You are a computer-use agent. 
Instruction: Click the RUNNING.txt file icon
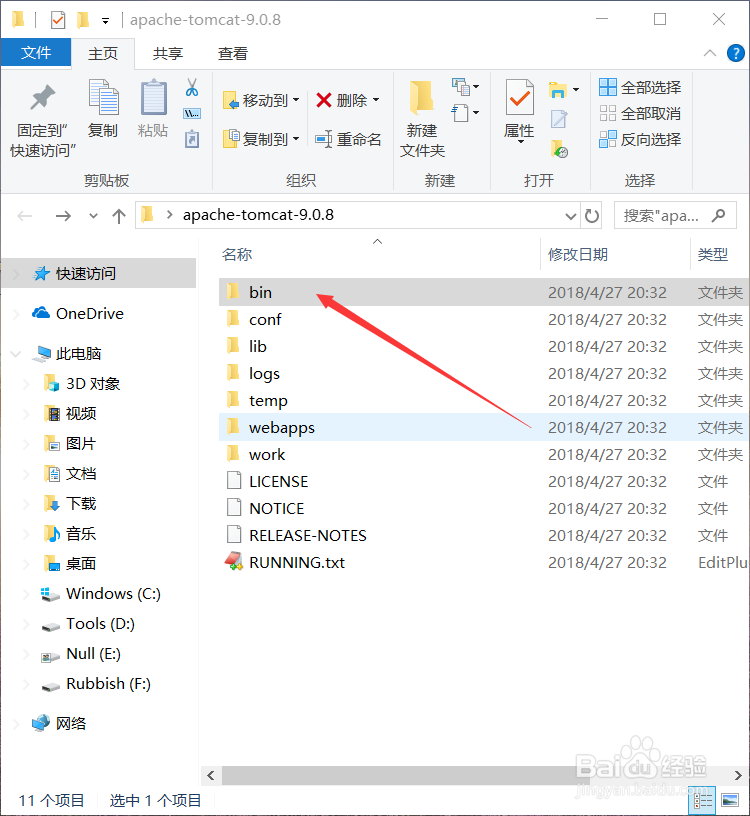[234, 562]
